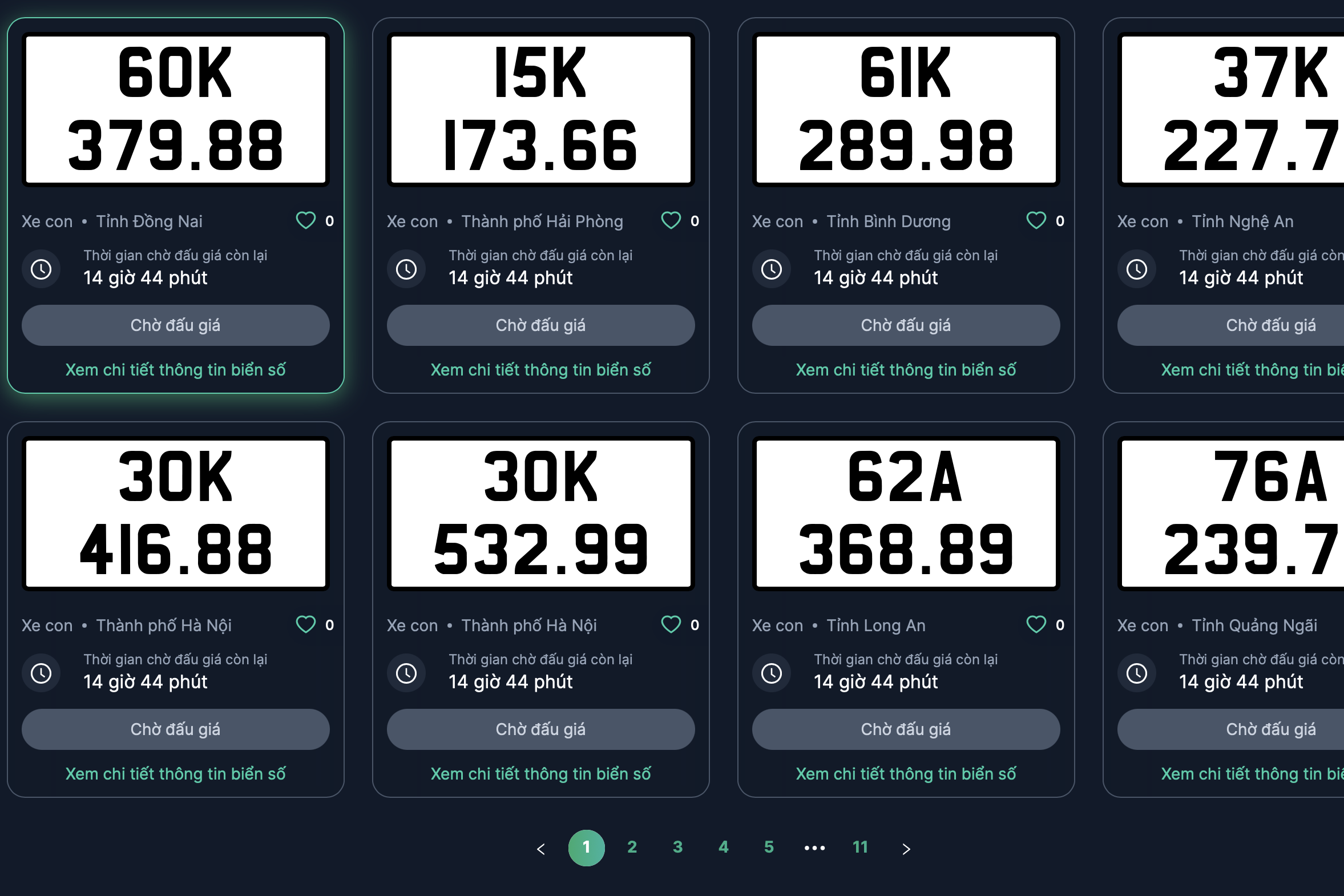Like the 61K 289.98 Bình Dương plate

tap(1036, 220)
